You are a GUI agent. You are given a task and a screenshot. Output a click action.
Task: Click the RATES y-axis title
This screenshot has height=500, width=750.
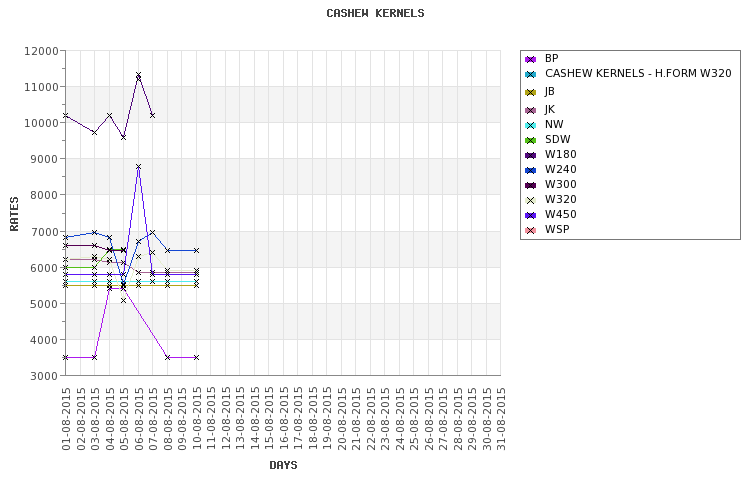click(14, 213)
